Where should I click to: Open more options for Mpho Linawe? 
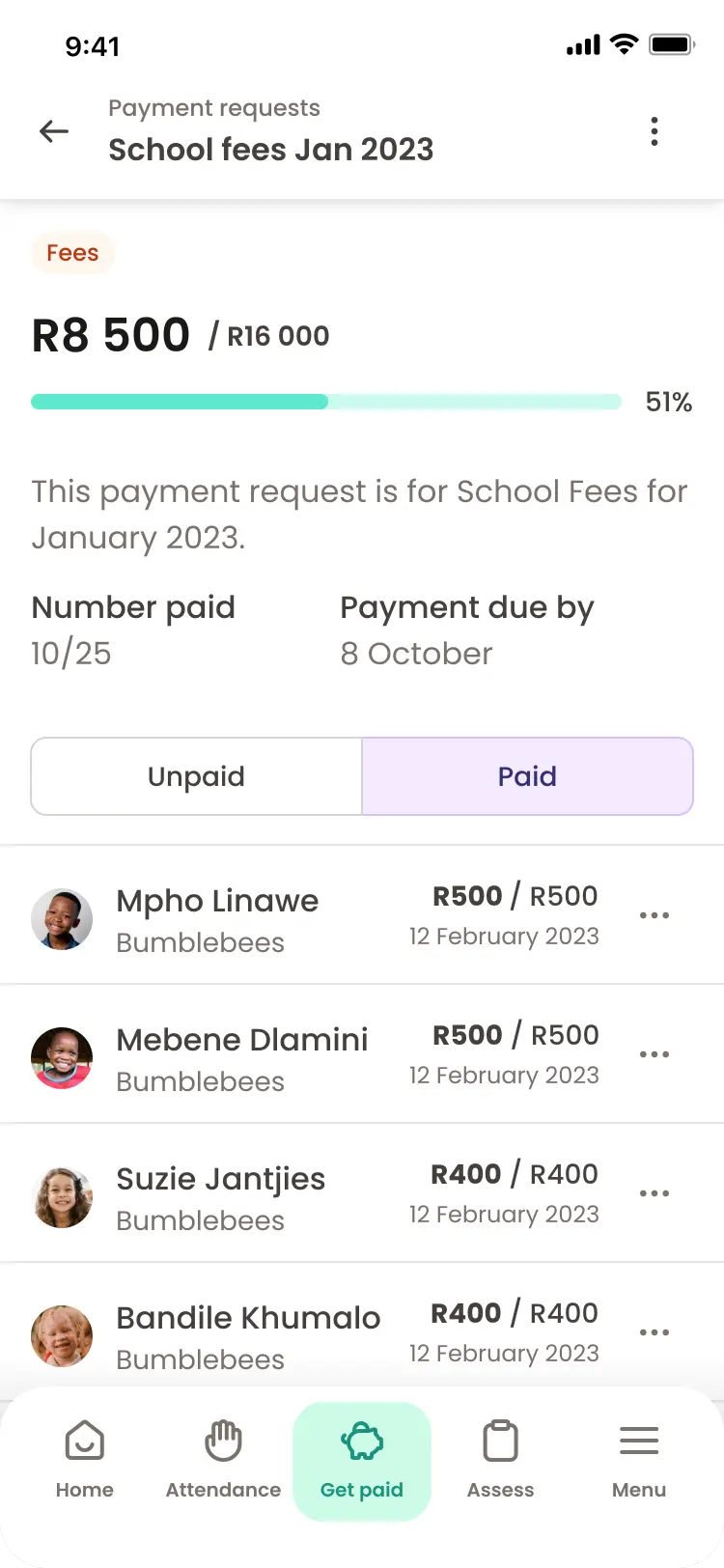pos(654,915)
